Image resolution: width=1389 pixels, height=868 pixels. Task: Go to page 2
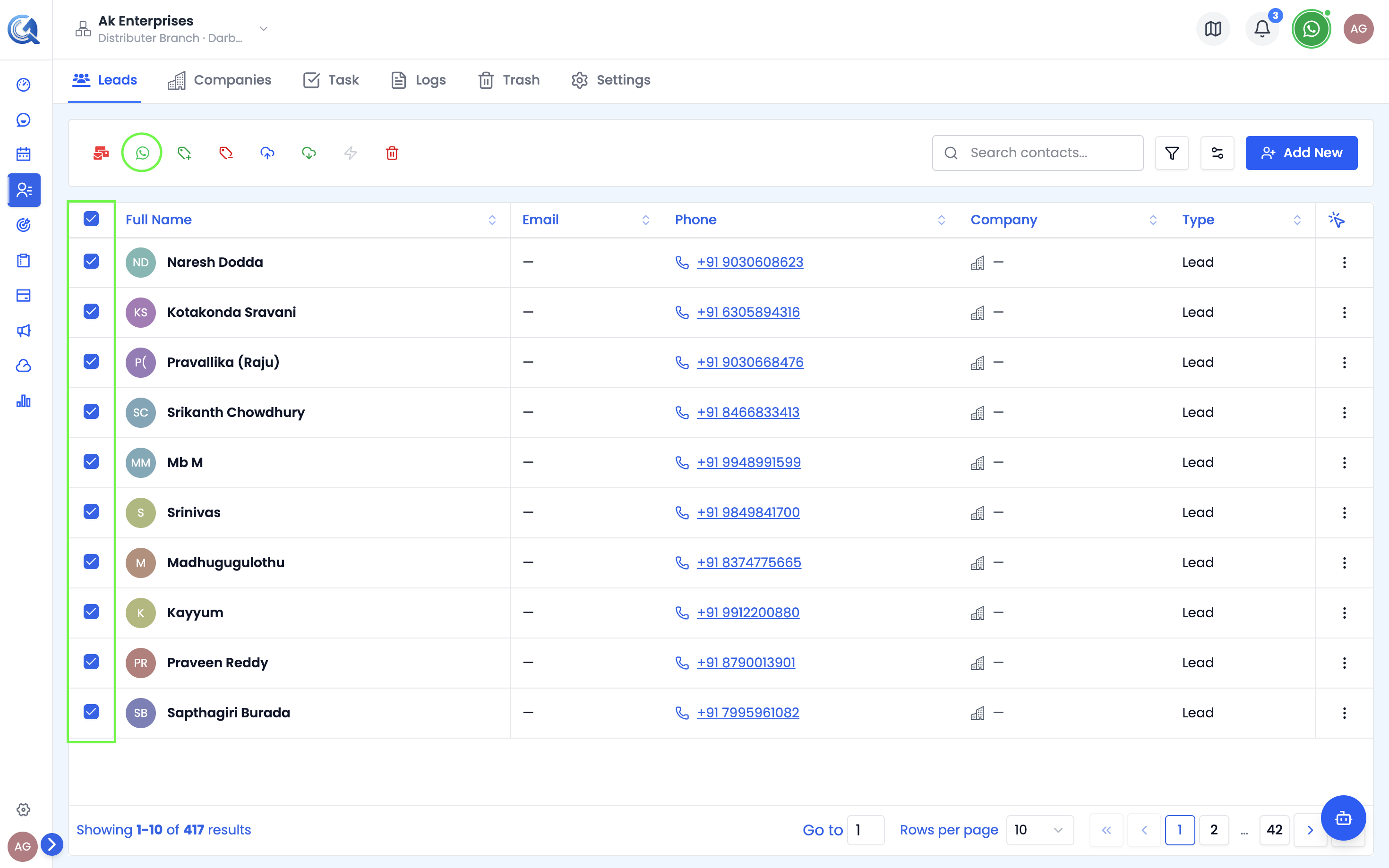pos(1213,830)
